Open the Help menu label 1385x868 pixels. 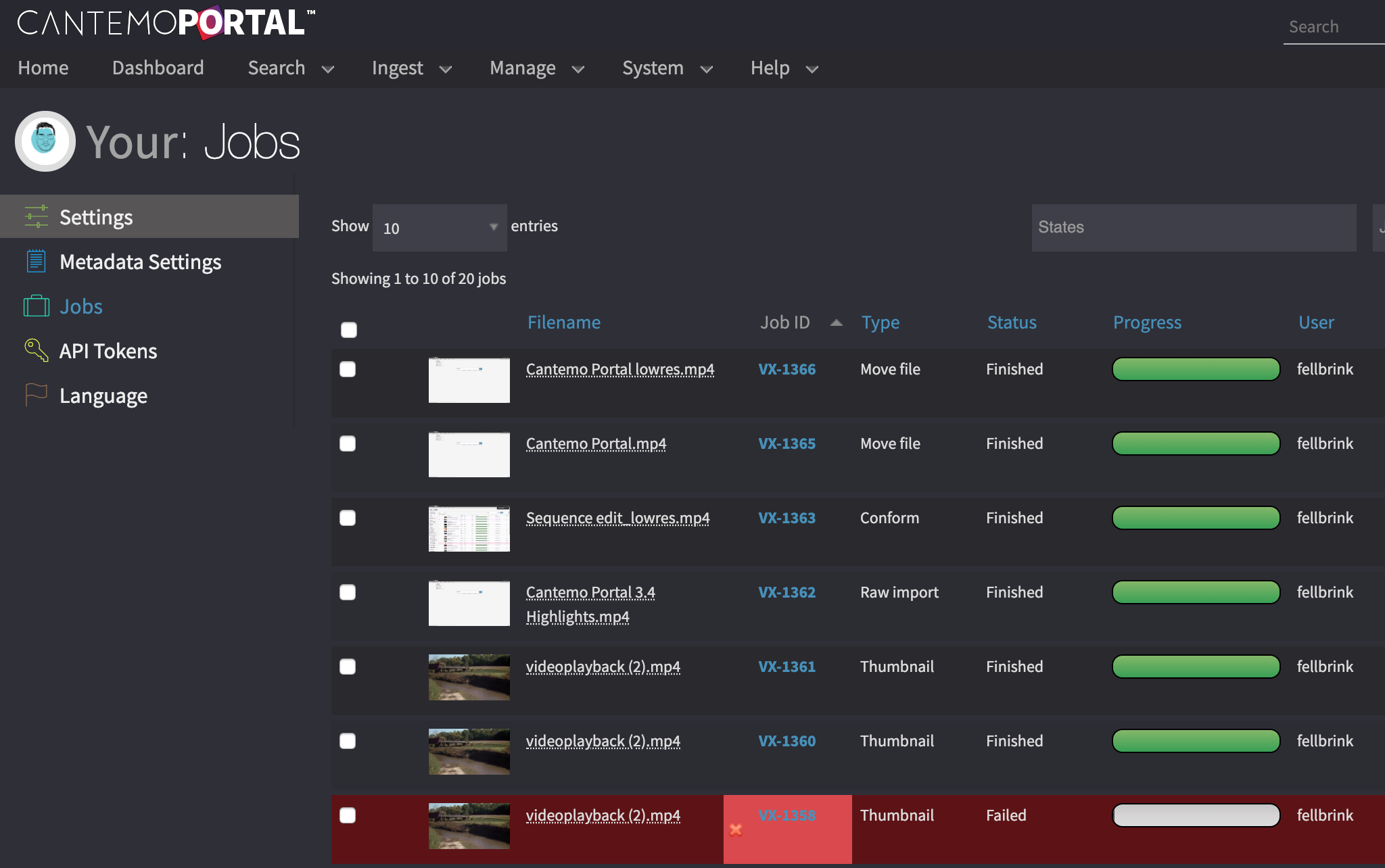pos(770,68)
